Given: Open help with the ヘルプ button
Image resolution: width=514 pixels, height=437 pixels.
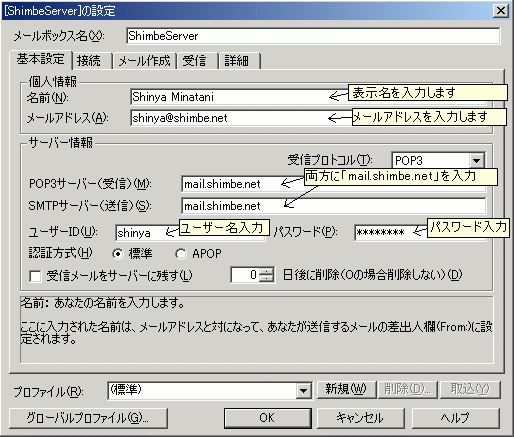Looking at the screenshot, I should (456, 418).
